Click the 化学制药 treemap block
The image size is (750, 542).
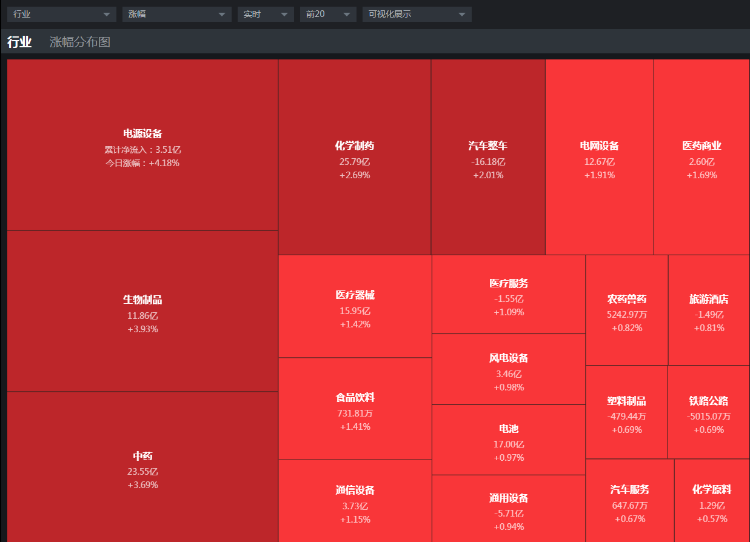tap(354, 158)
